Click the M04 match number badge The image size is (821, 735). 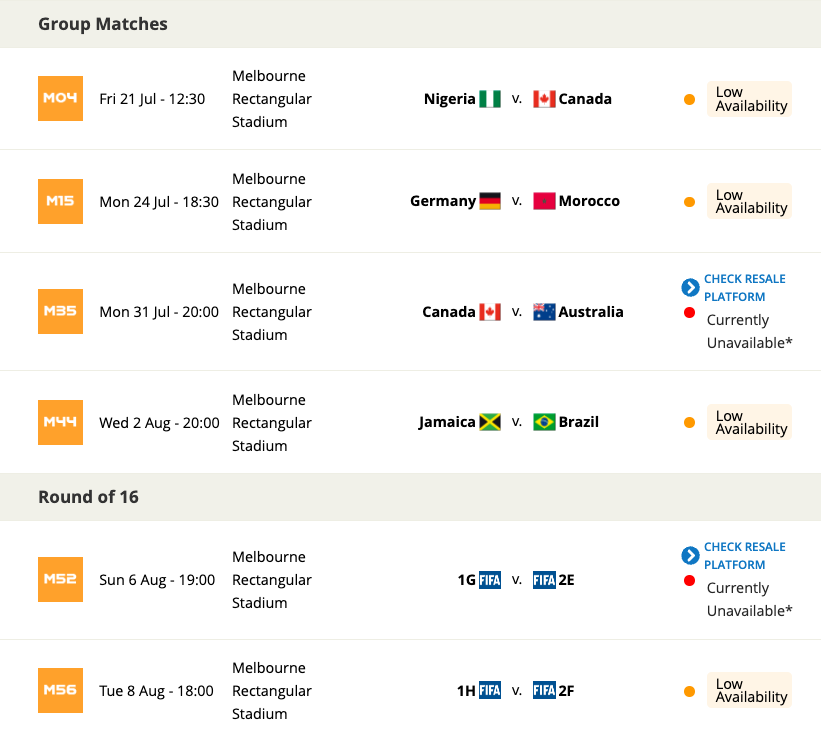60,98
